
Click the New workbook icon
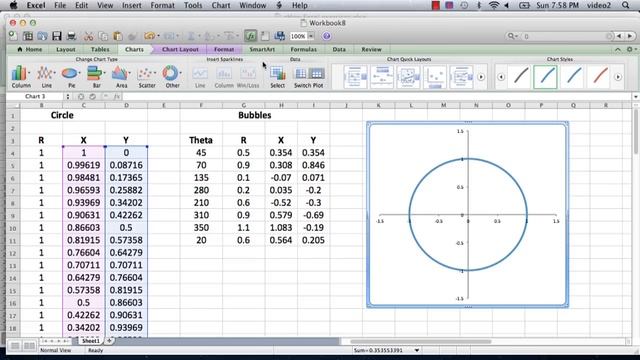coord(13,36)
